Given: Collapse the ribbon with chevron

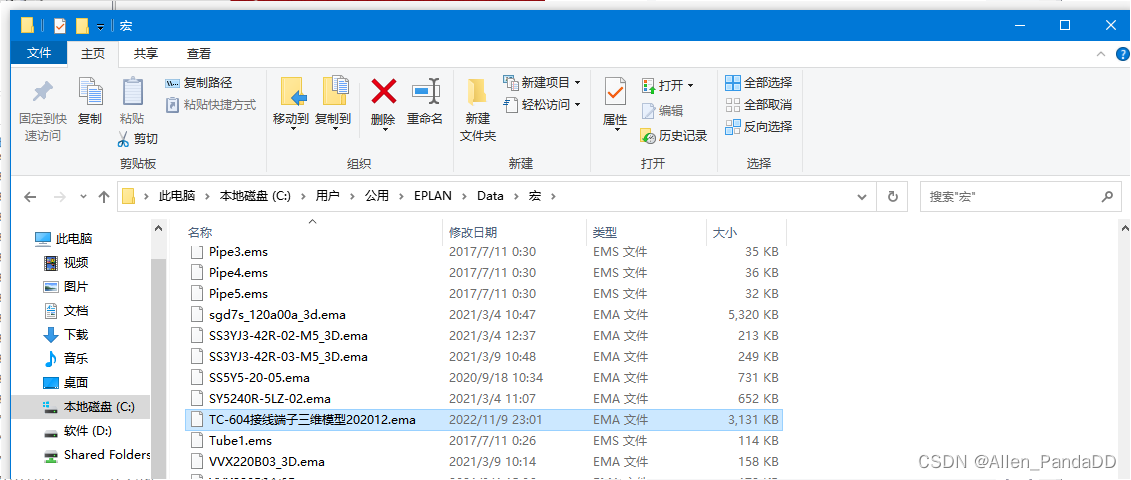Looking at the screenshot, I should 1100,53.
